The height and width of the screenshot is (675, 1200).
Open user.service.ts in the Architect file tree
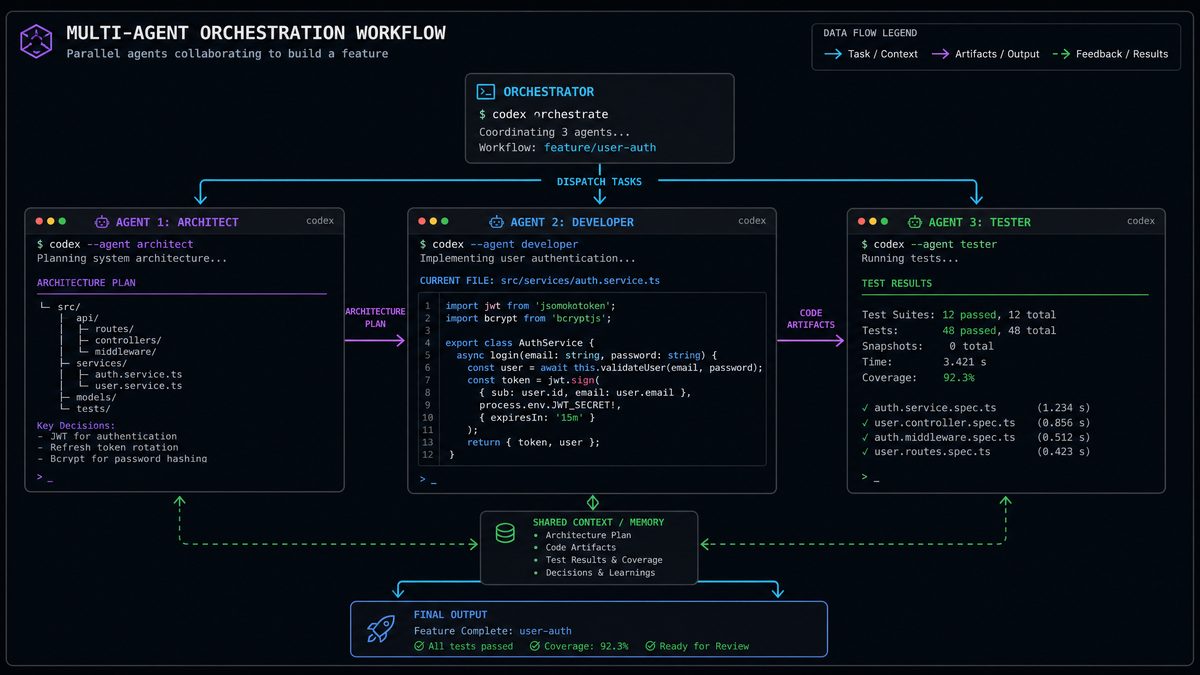138,385
